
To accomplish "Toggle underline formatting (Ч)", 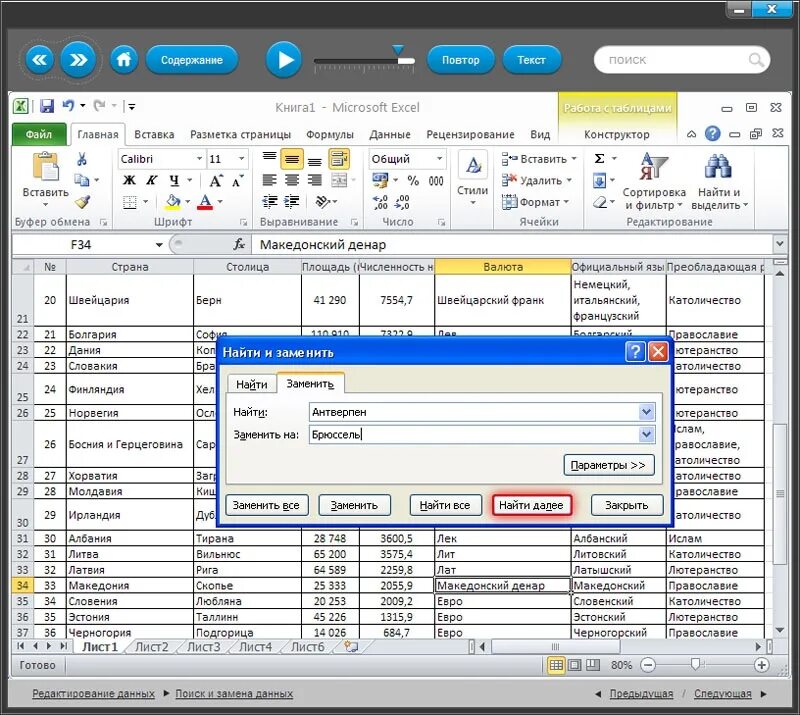I will coord(174,180).
